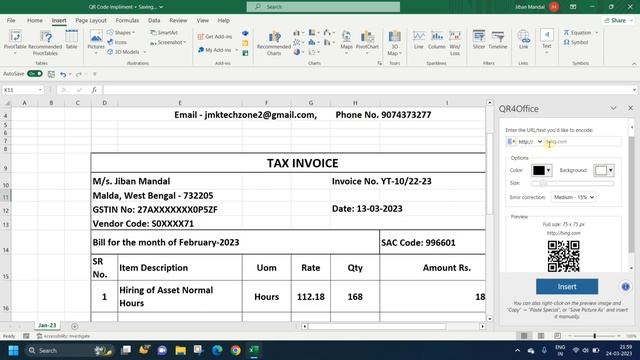Click the URL text input field
Screen dimensions: 640x360
583,142
